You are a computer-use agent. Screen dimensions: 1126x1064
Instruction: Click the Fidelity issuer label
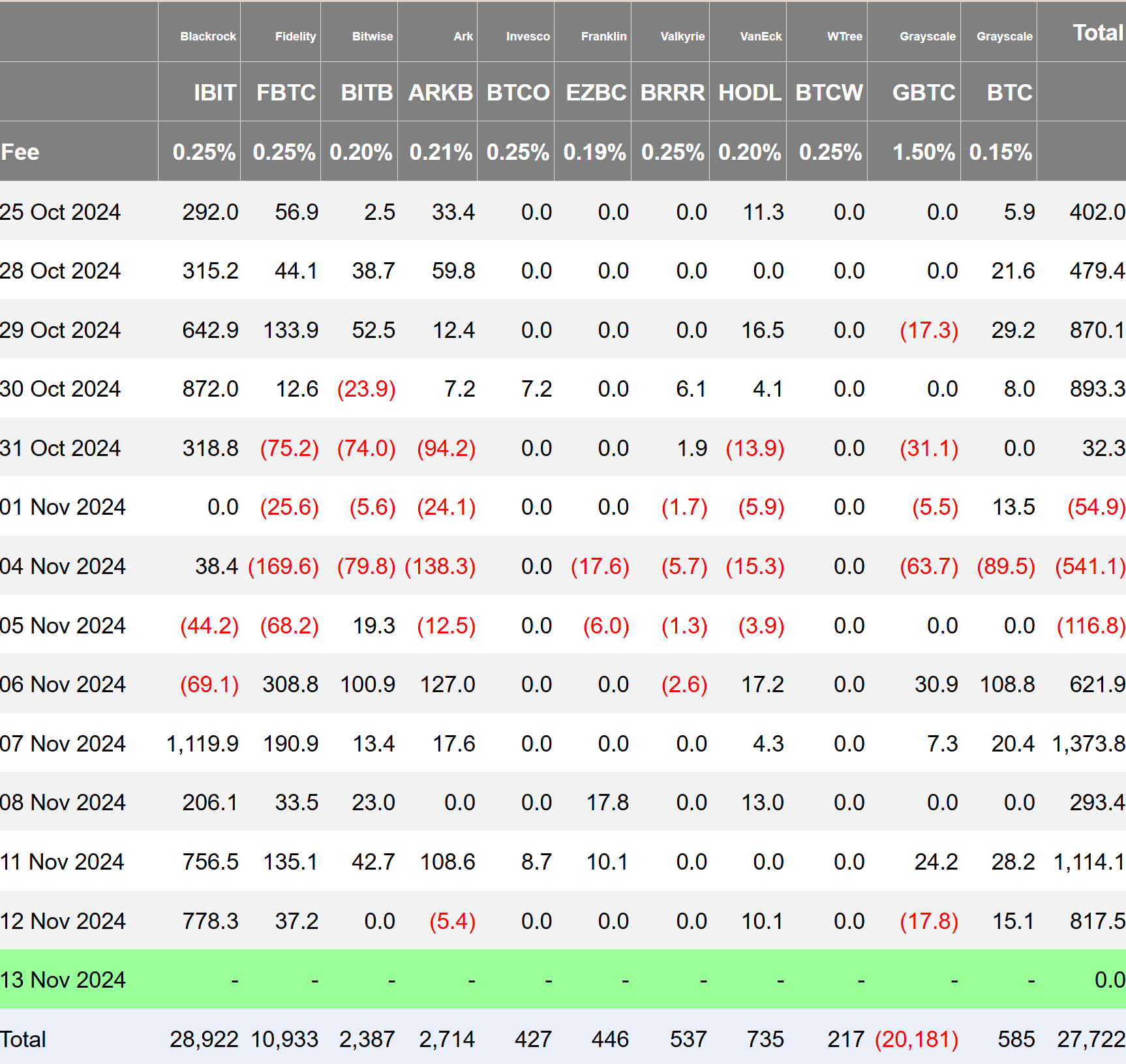(296, 37)
